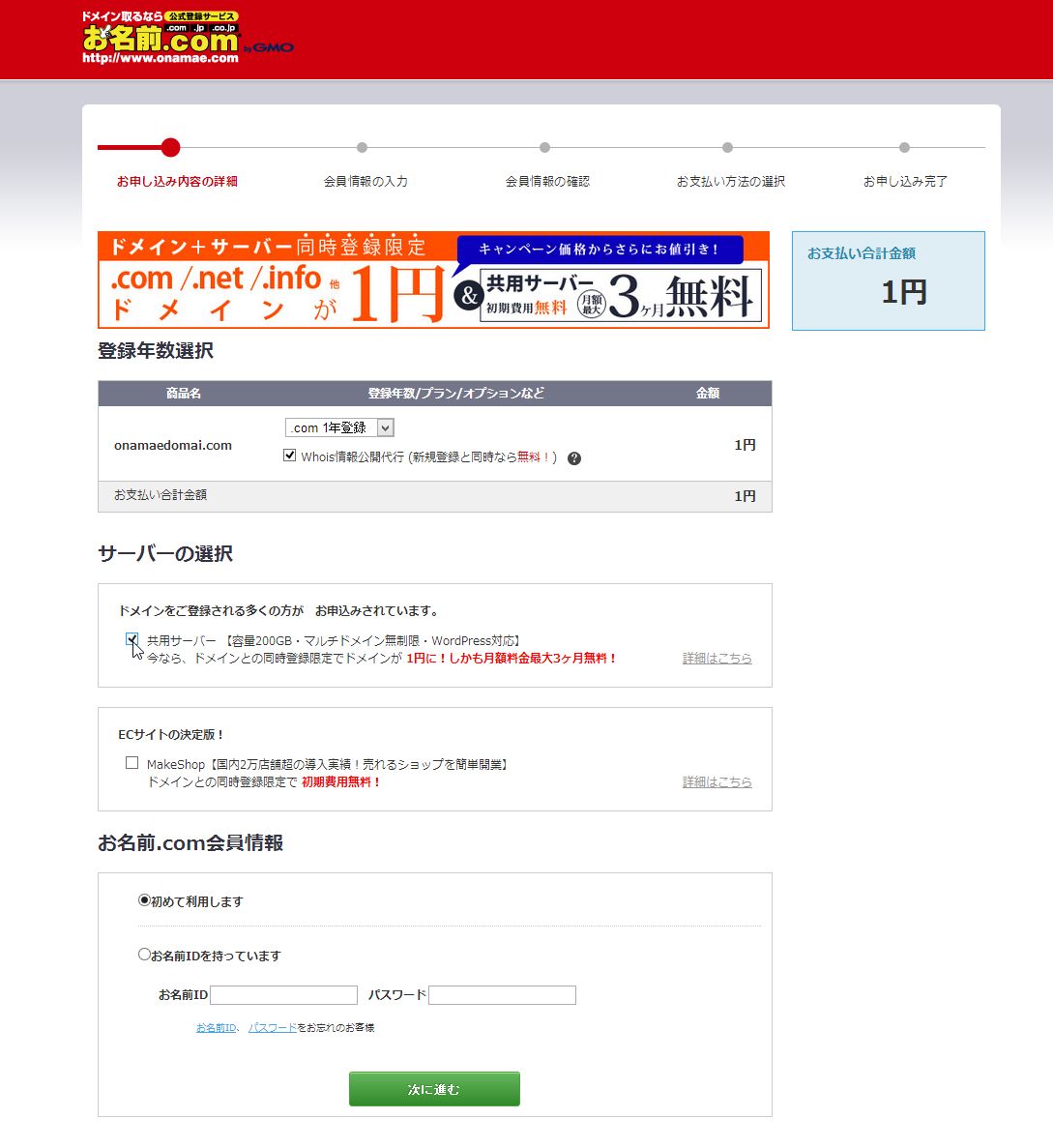Click the パスワード forgotten link

pyautogui.click(x=273, y=1028)
